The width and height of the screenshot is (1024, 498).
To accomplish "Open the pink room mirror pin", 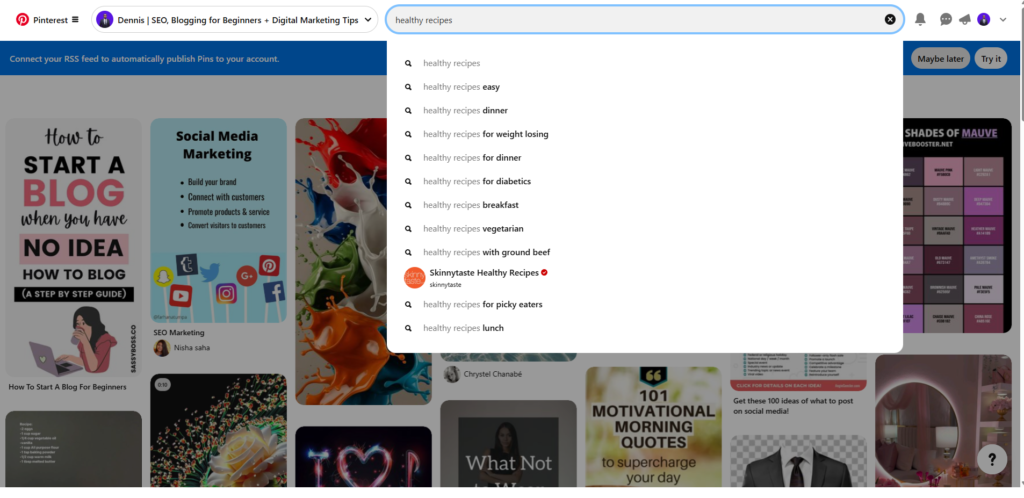I will click(x=944, y=420).
